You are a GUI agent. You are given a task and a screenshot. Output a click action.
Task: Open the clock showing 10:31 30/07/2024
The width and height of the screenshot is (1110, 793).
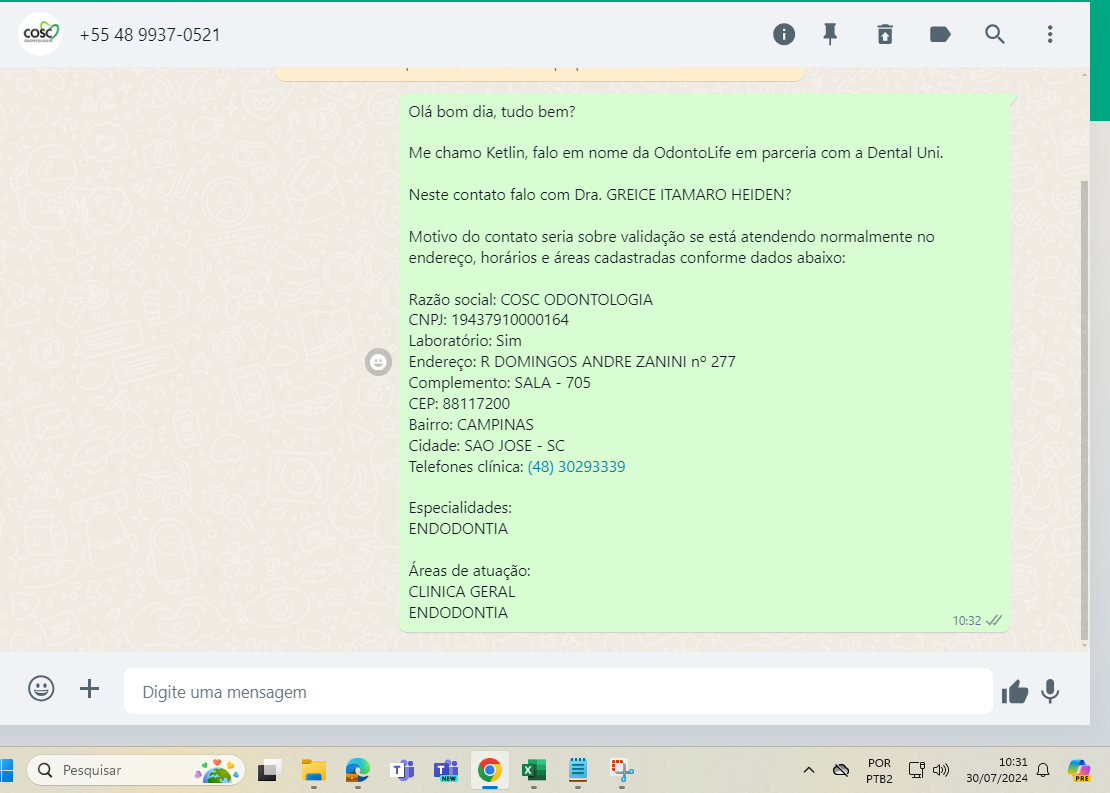tap(997, 770)
